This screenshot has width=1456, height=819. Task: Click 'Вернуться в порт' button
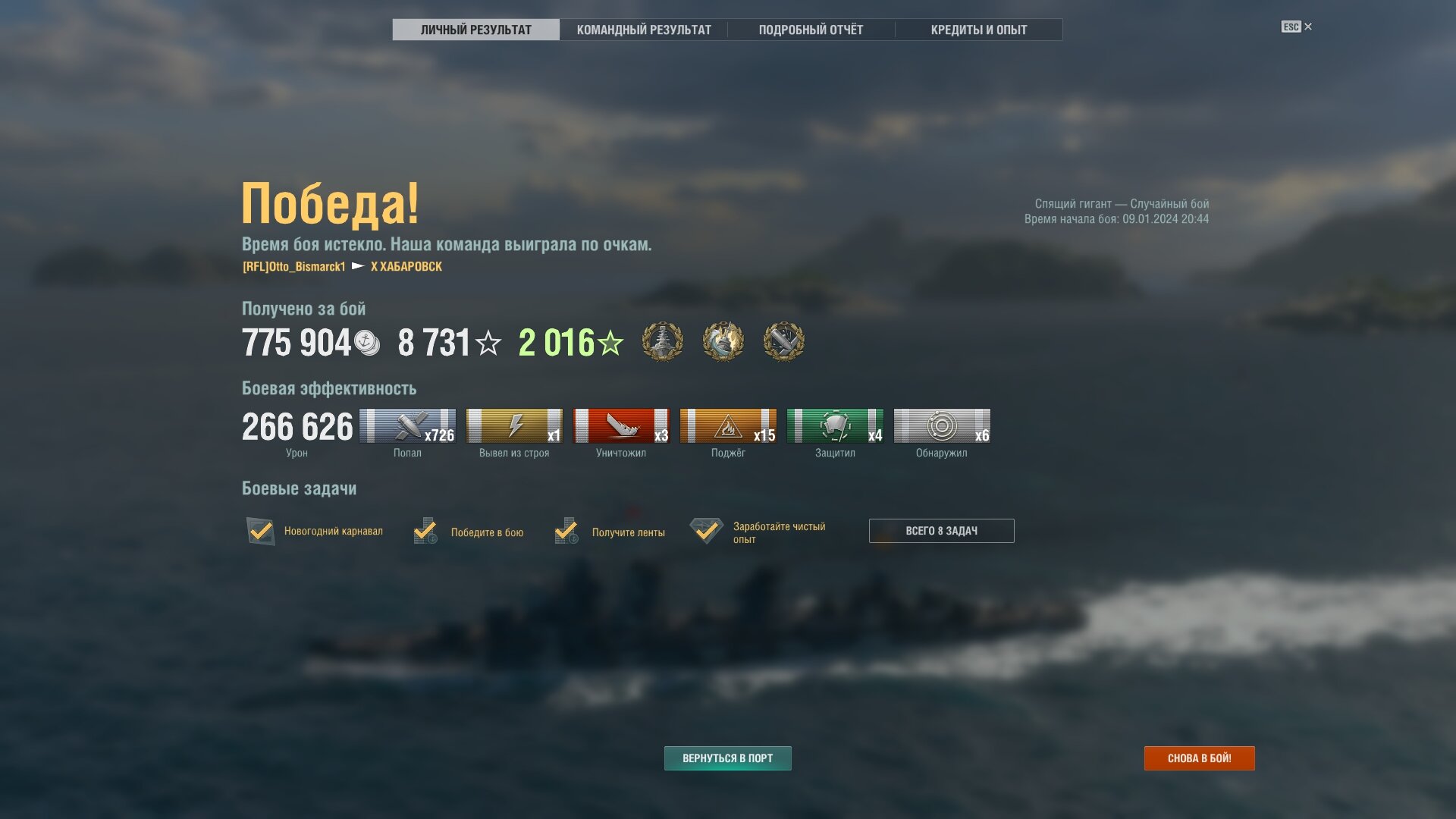click(728, 758)
